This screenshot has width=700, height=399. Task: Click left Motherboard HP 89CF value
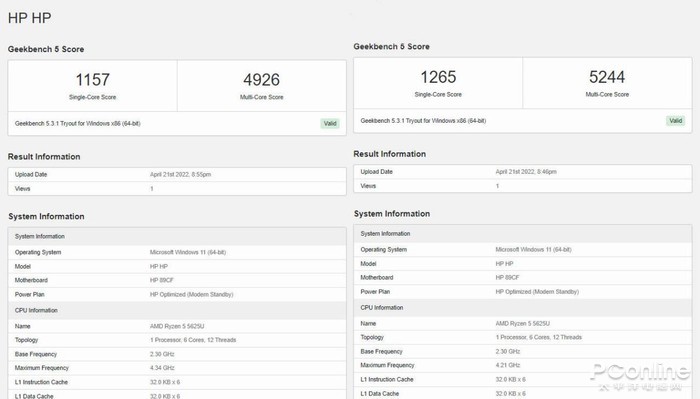[162, 280]
